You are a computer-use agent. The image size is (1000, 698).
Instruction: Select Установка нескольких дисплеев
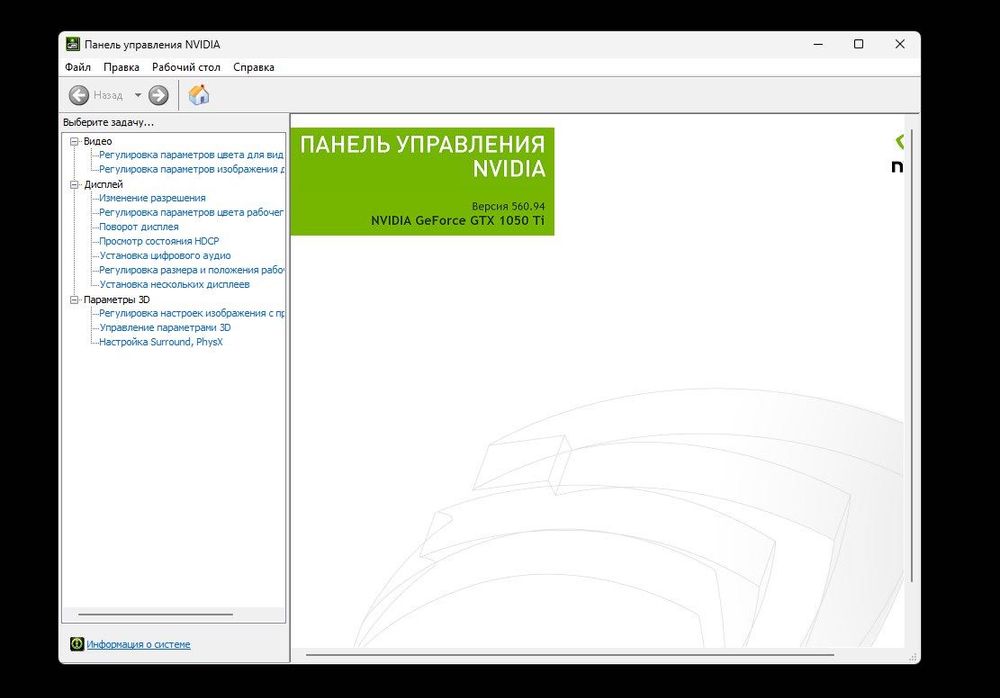click(x=175, y=284)
